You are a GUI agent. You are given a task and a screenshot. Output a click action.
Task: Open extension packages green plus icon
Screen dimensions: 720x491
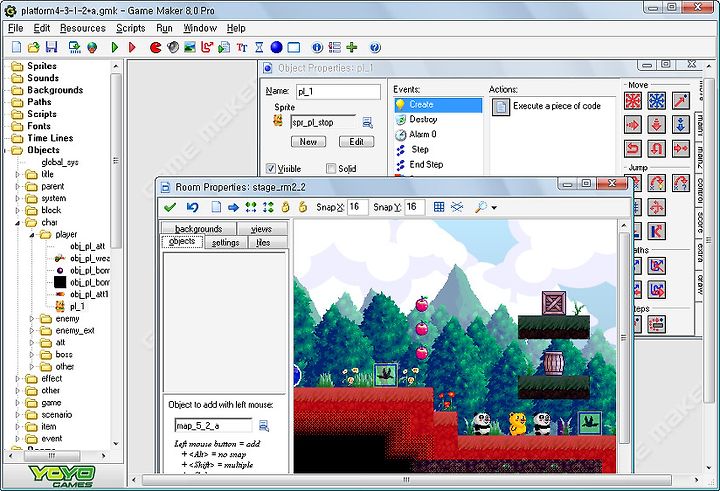click(x=352, y=47)
